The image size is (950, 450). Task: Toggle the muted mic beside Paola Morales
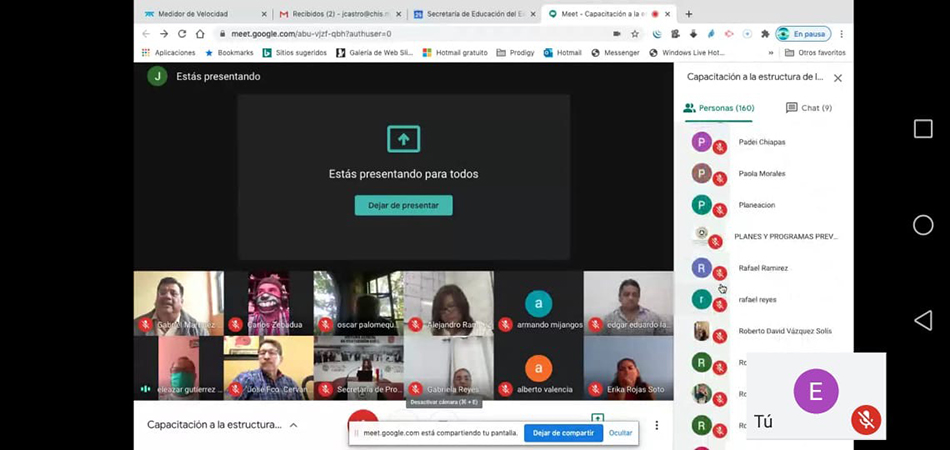pos(720,179)
